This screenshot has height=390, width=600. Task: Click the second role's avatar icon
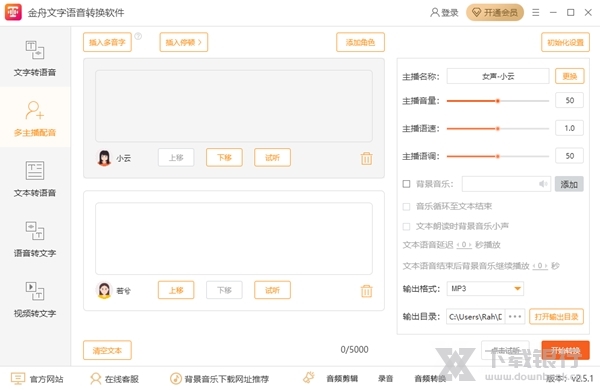104,290
